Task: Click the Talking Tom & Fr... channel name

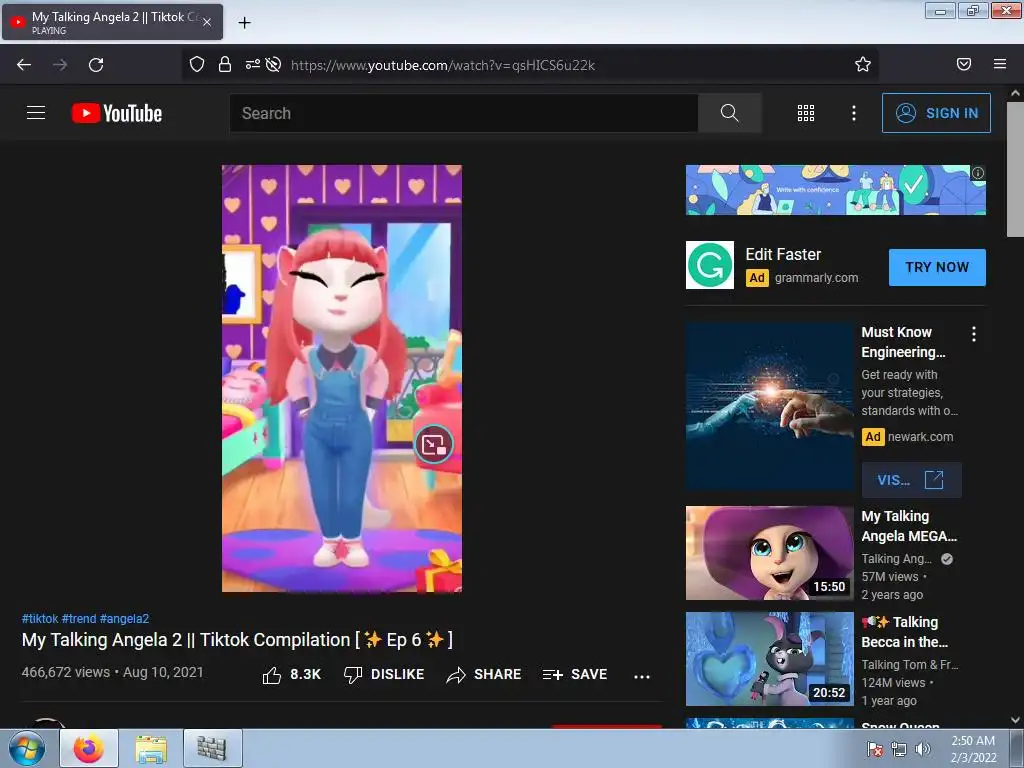Action: 910,664
